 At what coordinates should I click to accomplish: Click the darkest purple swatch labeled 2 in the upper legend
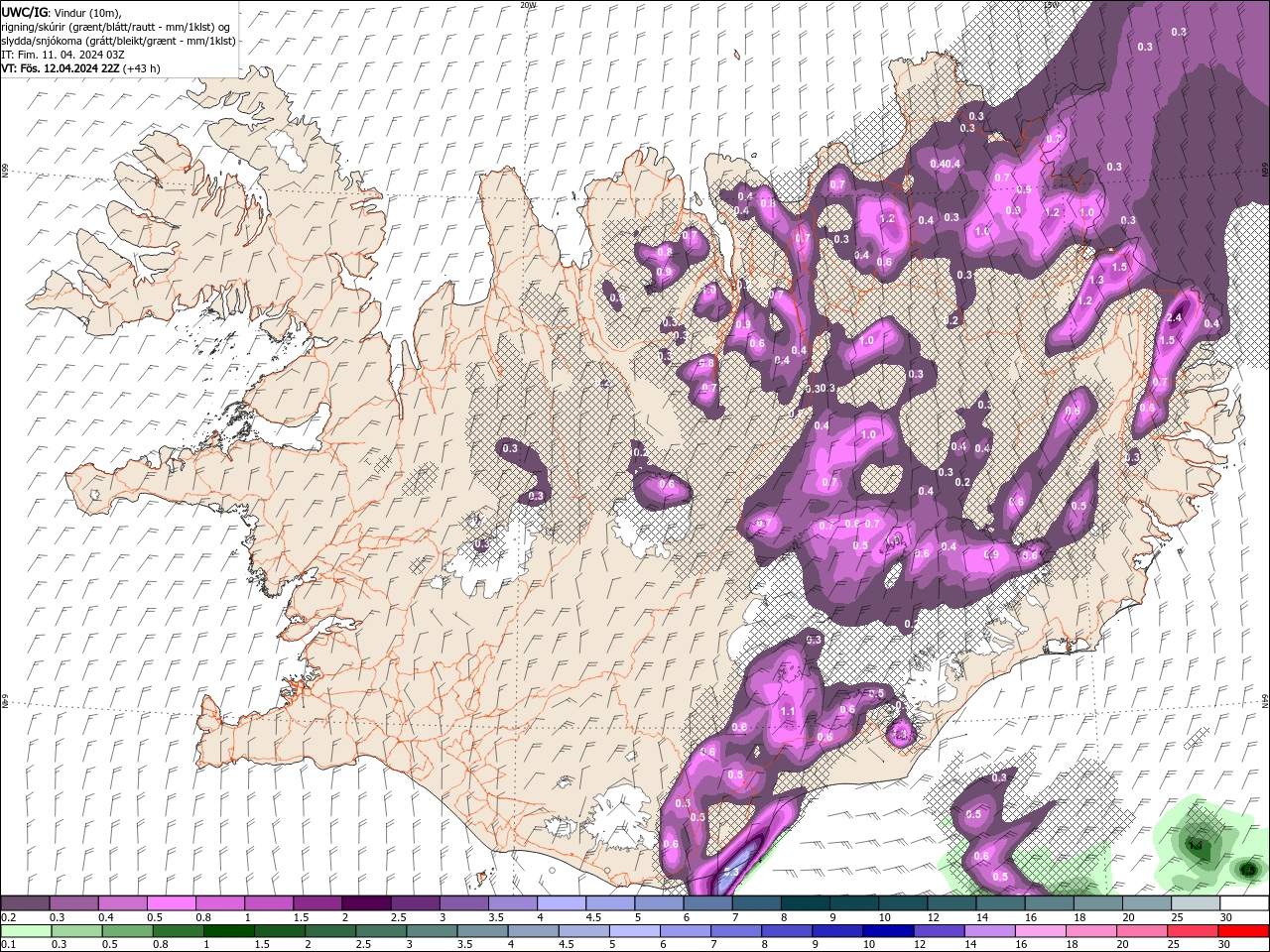[365, 902]
